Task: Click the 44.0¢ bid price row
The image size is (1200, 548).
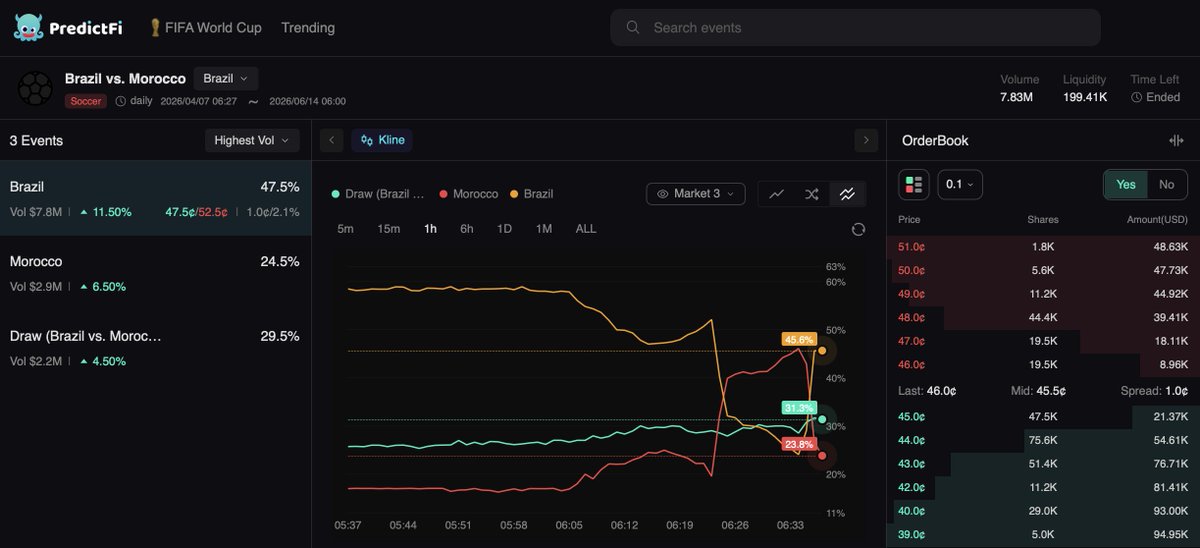Action: (x=1043, y=440)
